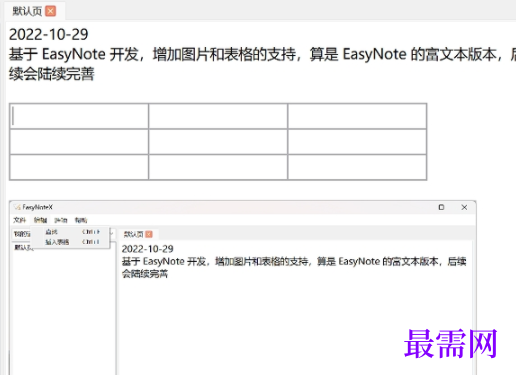Click the first-row first-column table cell with cursor
This screenshot has height=375, width=516.
pos(79,116)
